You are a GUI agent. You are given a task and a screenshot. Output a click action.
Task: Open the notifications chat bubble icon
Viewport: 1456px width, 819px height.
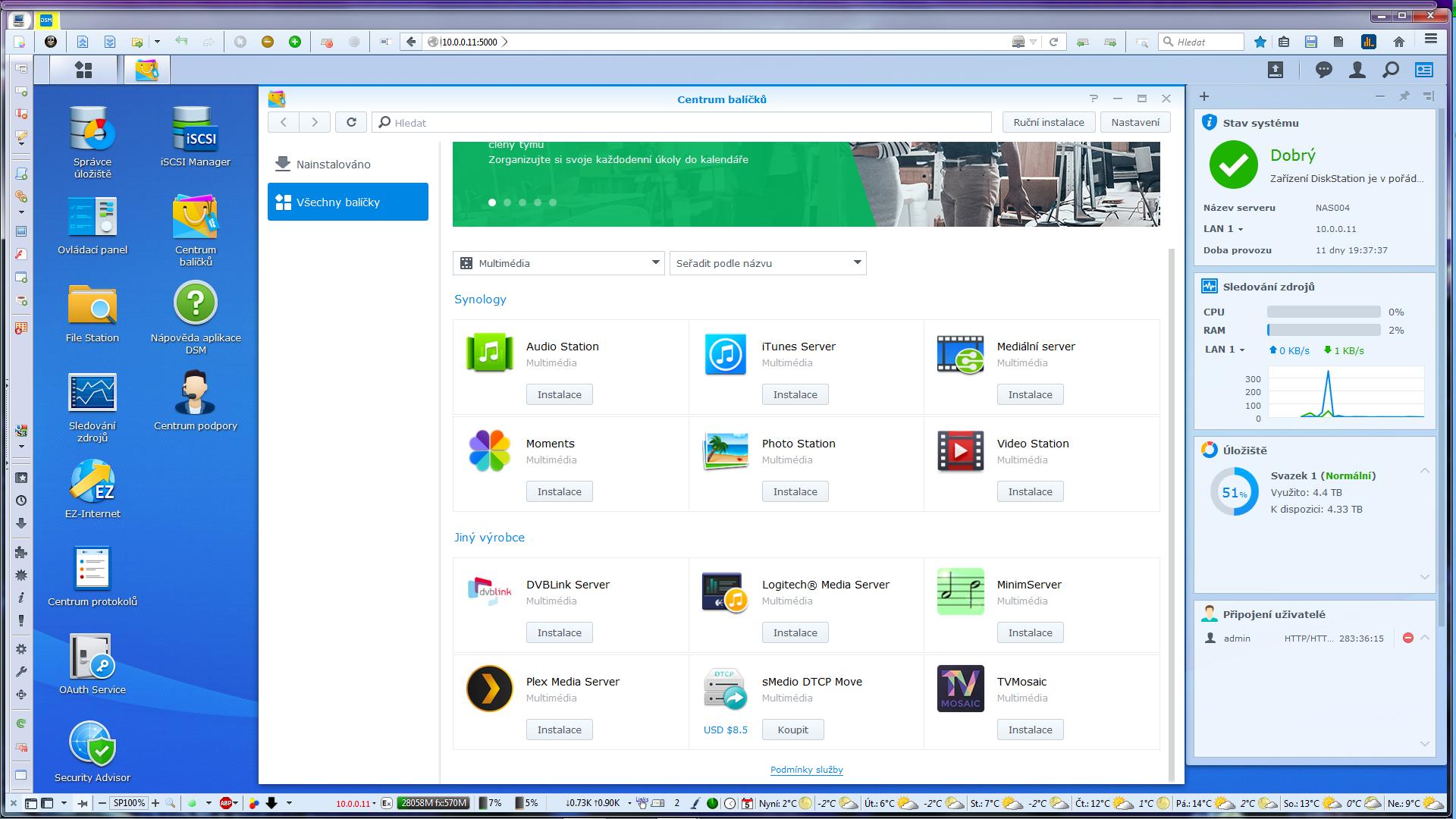pos(1323,70)
